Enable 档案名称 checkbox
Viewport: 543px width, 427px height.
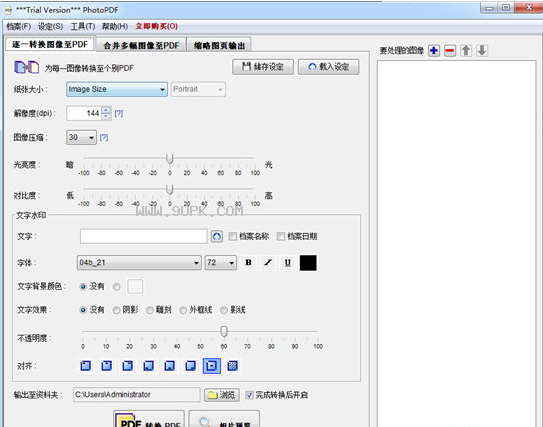[233, 237]
